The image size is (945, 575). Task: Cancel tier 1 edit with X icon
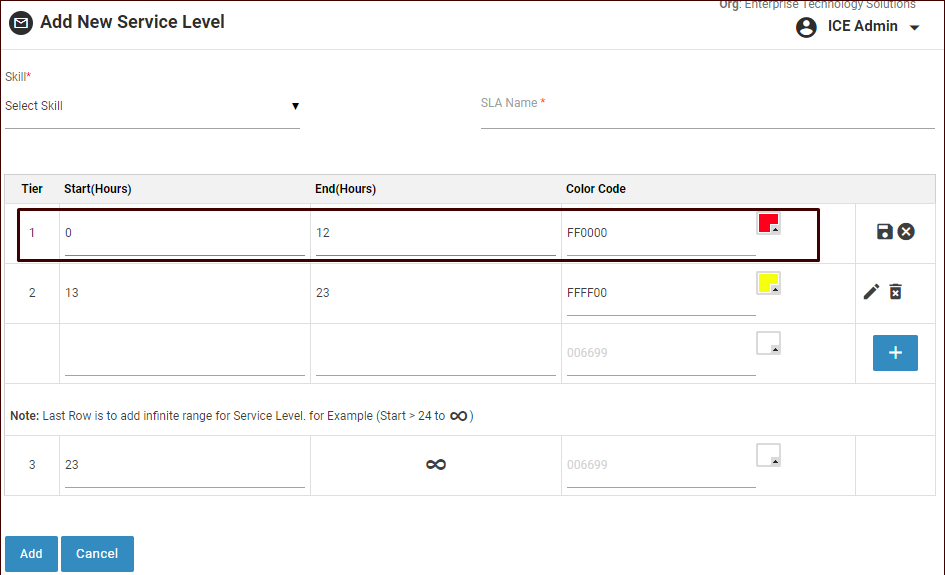coord(906,232)
